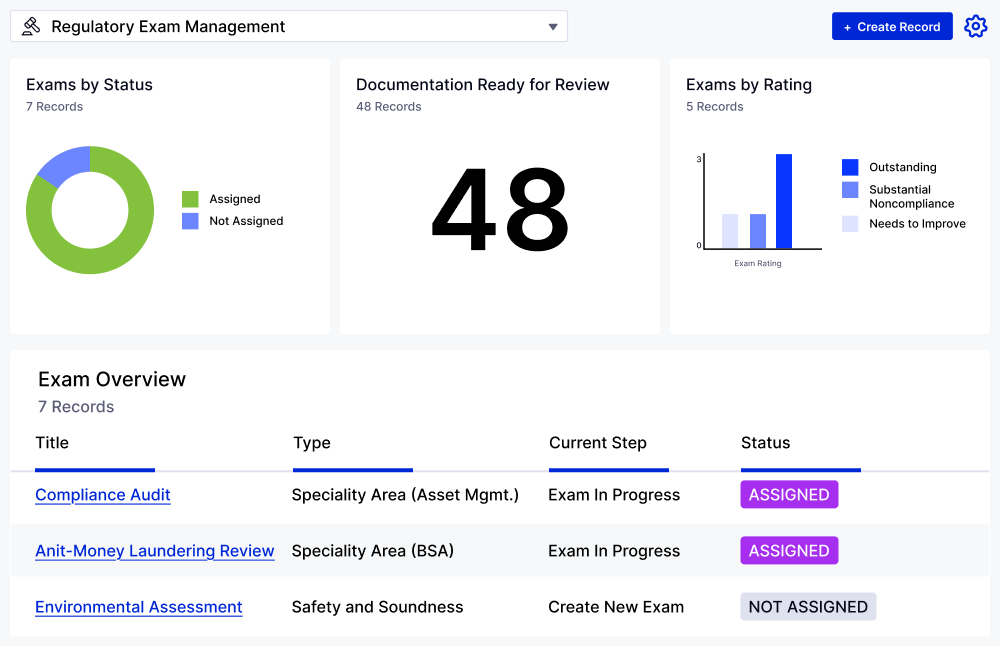Viewport: 1000px width, 646px height.
Task: Sort by the Status column header
Action: (765, 443)
